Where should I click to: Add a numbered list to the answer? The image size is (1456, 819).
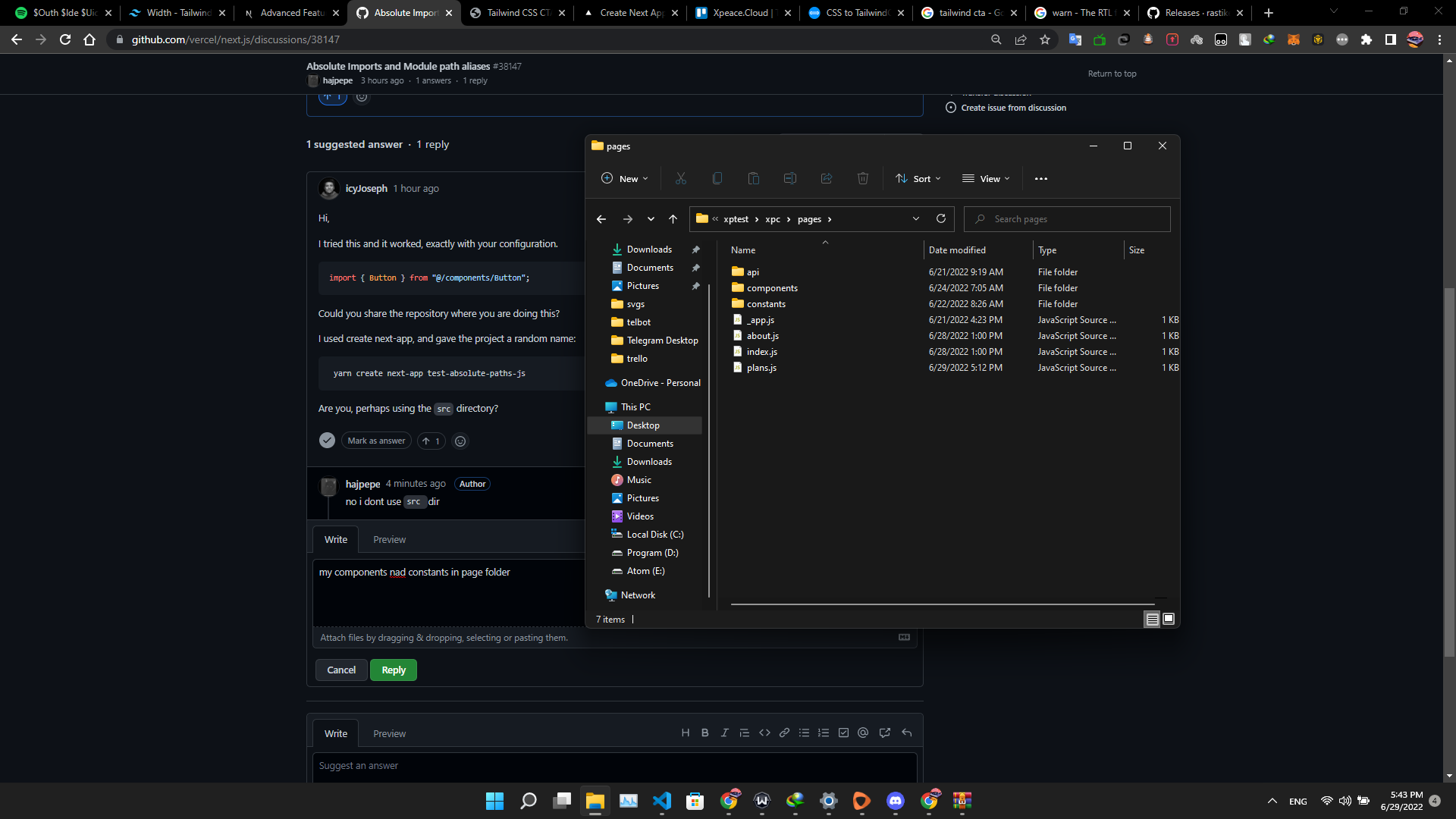(824, 733)
